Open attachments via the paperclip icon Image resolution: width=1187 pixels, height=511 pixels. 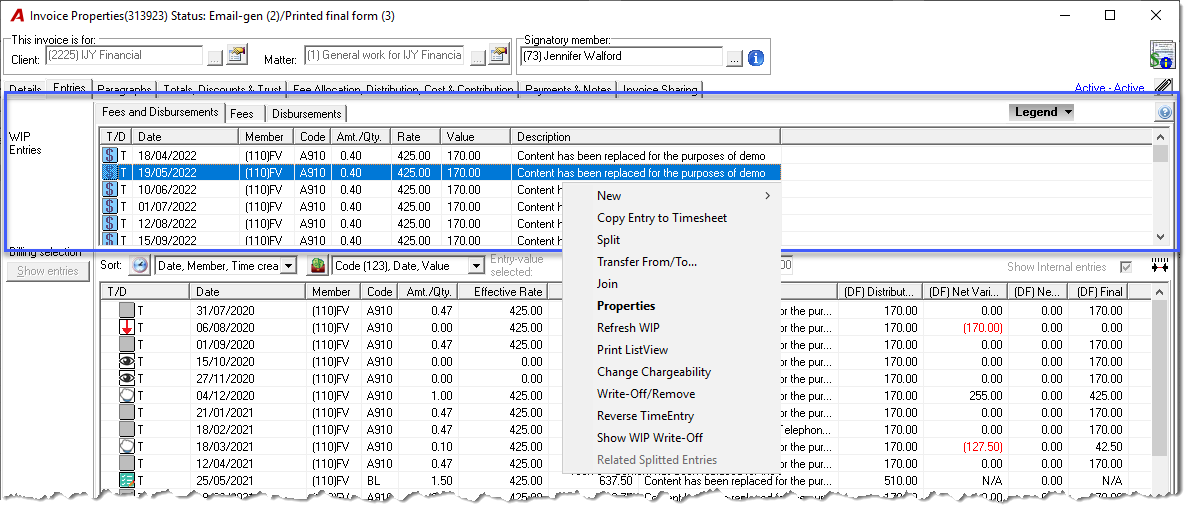point(1163,86)
